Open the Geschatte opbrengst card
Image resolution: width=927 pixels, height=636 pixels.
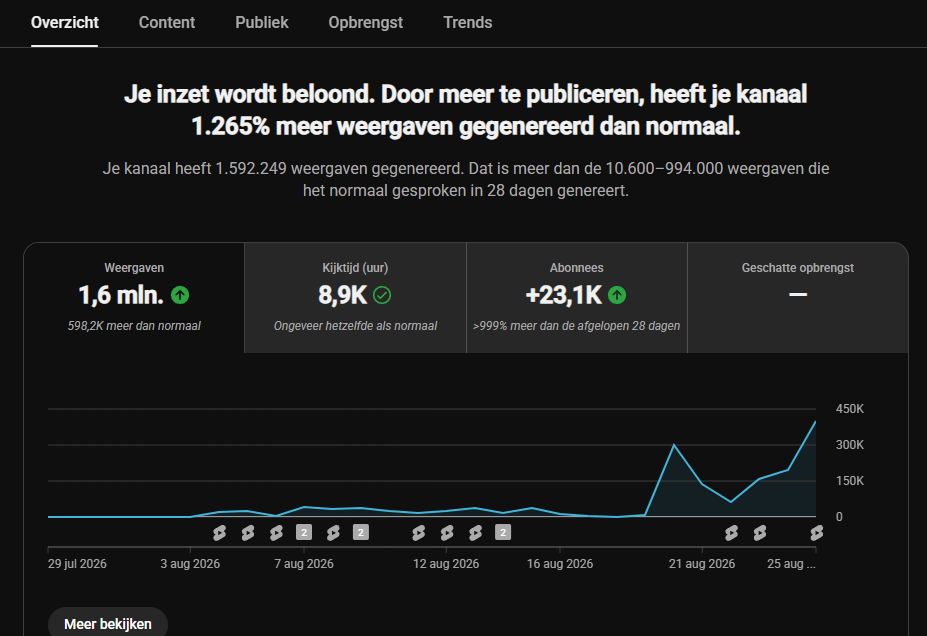pos(798,298)
